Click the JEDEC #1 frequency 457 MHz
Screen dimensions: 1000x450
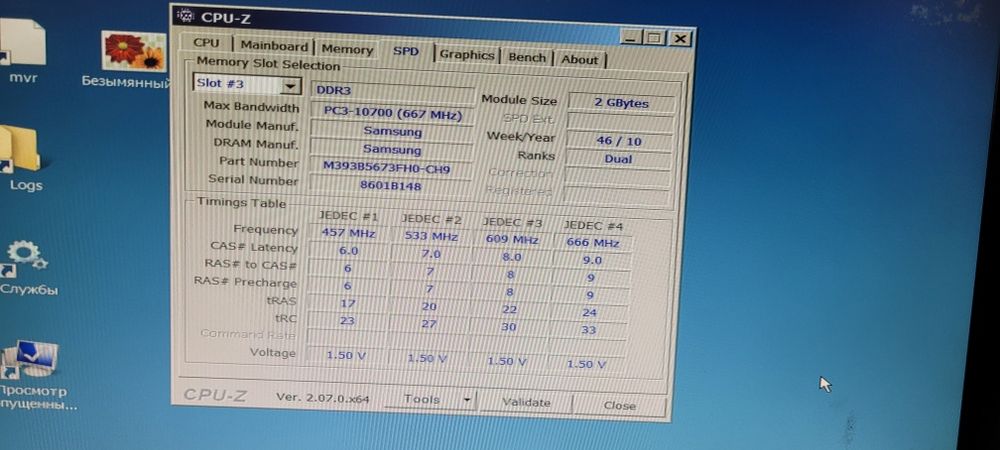click(x=348, y=233)
